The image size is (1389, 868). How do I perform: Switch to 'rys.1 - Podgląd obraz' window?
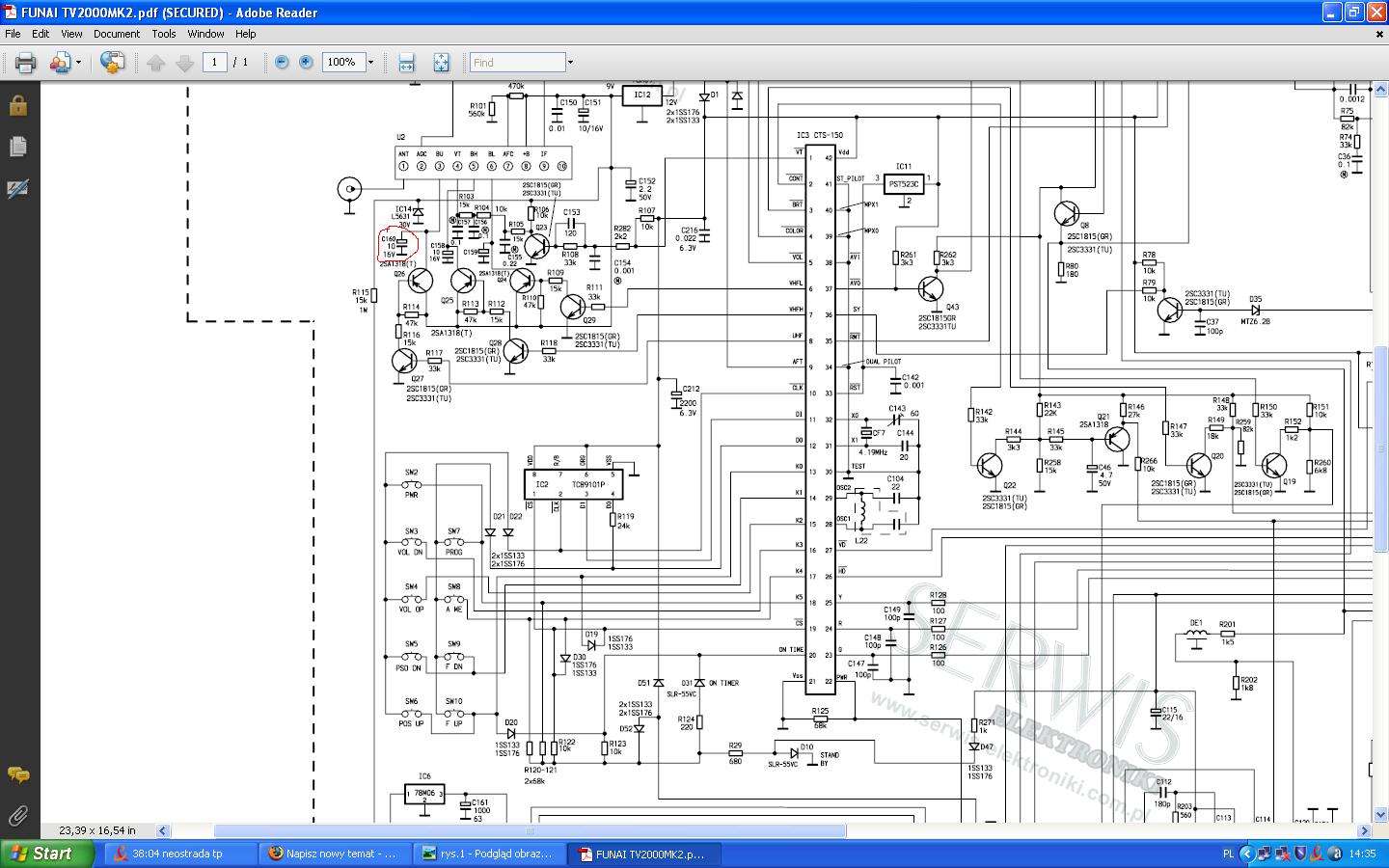487,854
